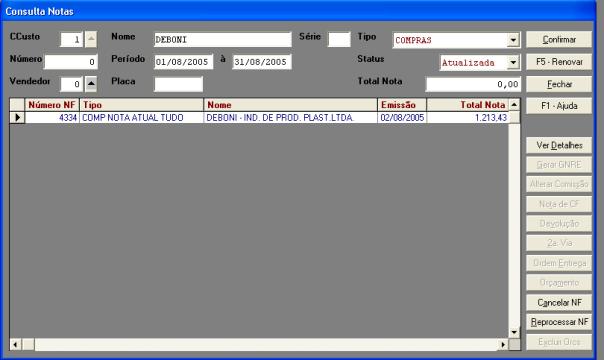Click the grid scroll up arrow
The width and height of the screenshot is (604, 360).
(514, 104)
